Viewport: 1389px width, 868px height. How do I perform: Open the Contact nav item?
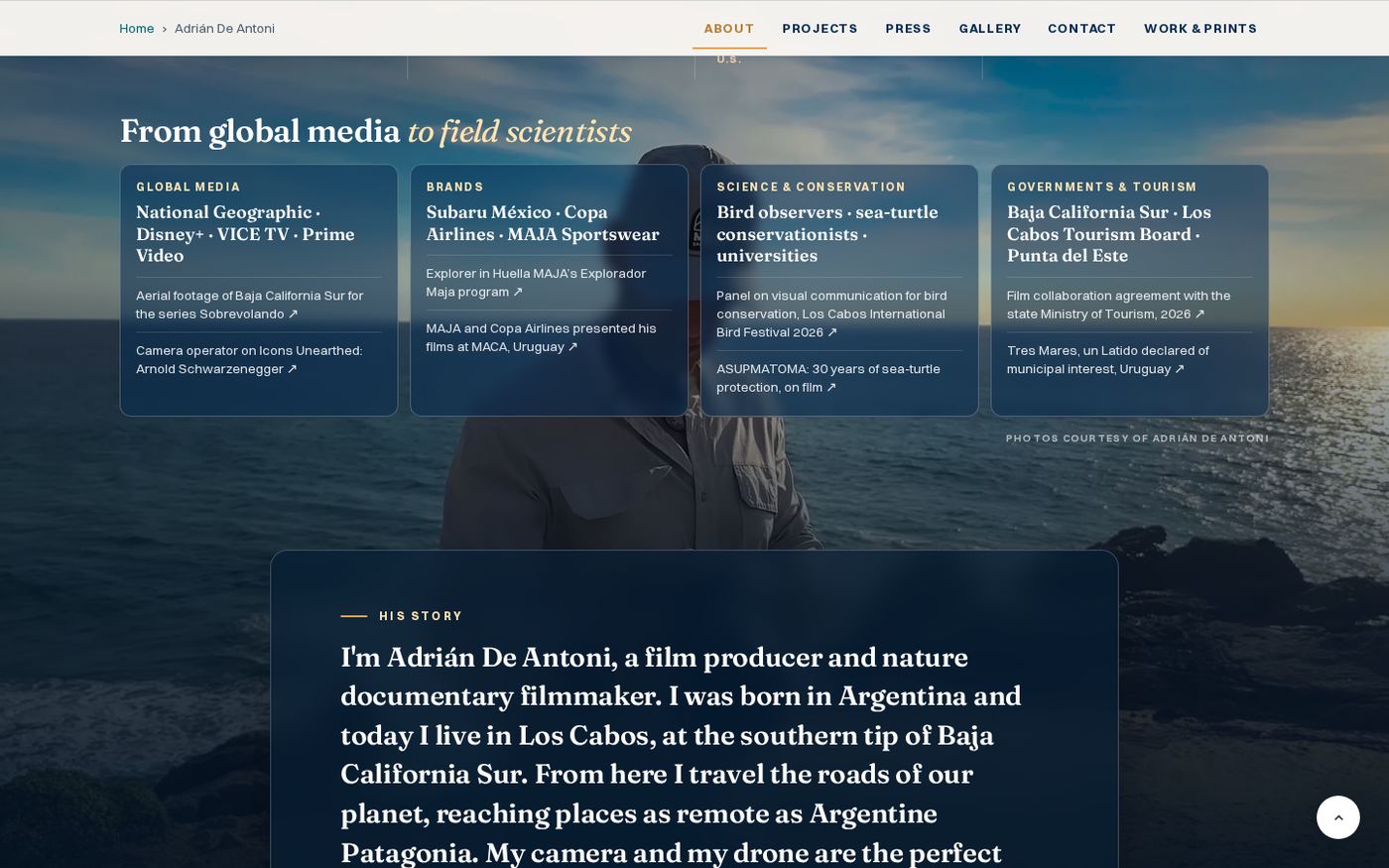[1081, 29]
